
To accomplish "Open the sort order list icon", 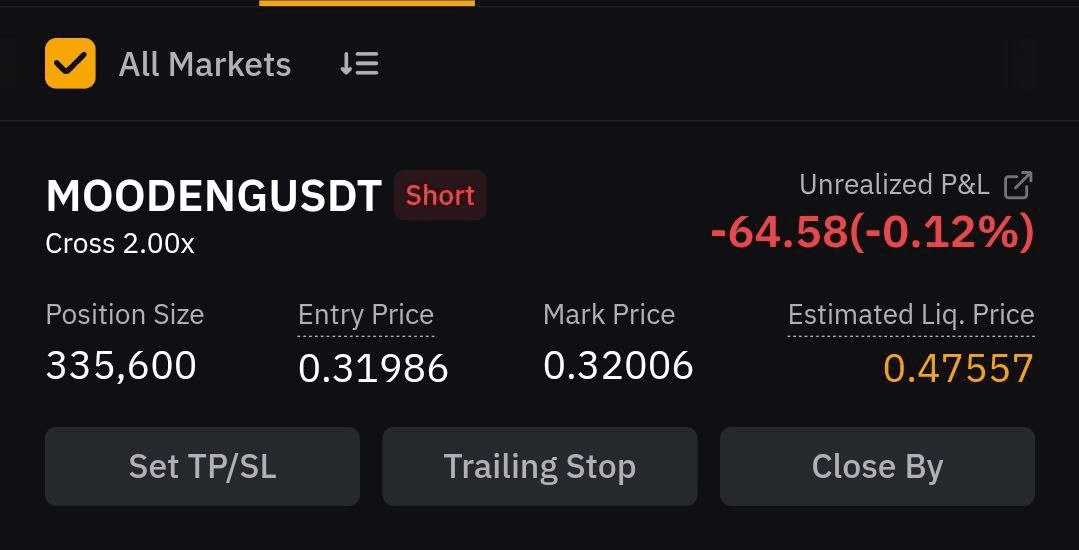I will 359,64.
